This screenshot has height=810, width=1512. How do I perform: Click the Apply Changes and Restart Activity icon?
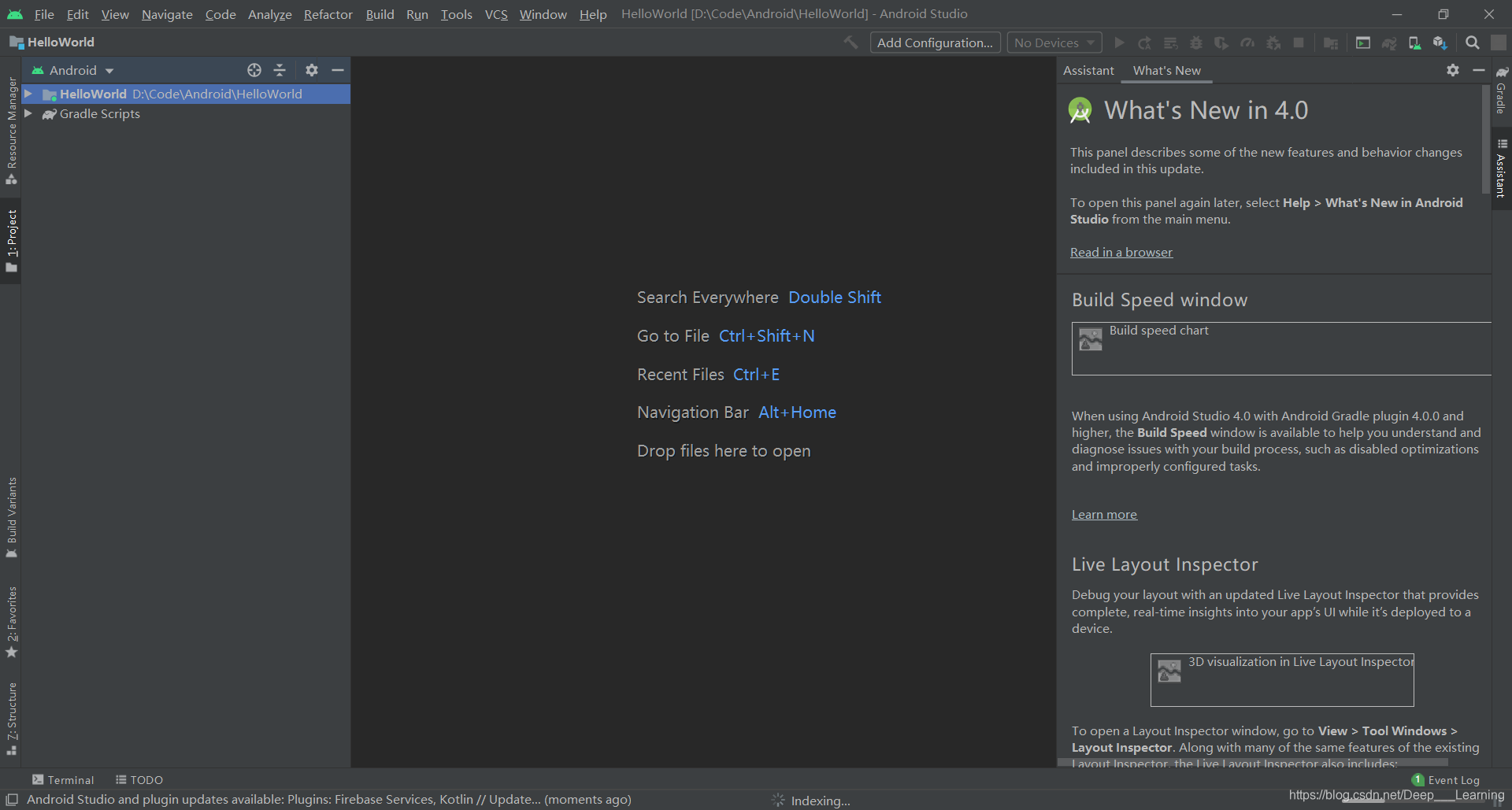(x=1144, y=43)
